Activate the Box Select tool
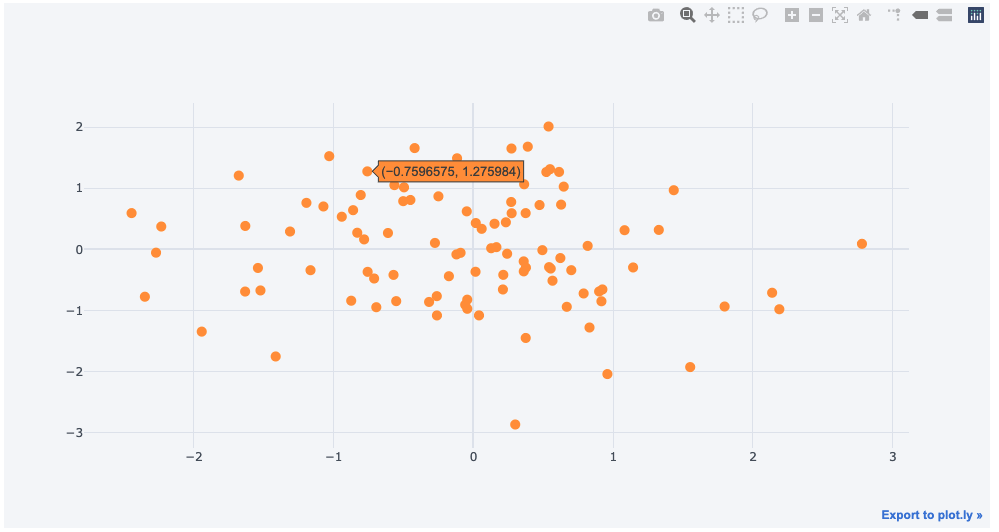999x532 pixels. click(736, 15)
